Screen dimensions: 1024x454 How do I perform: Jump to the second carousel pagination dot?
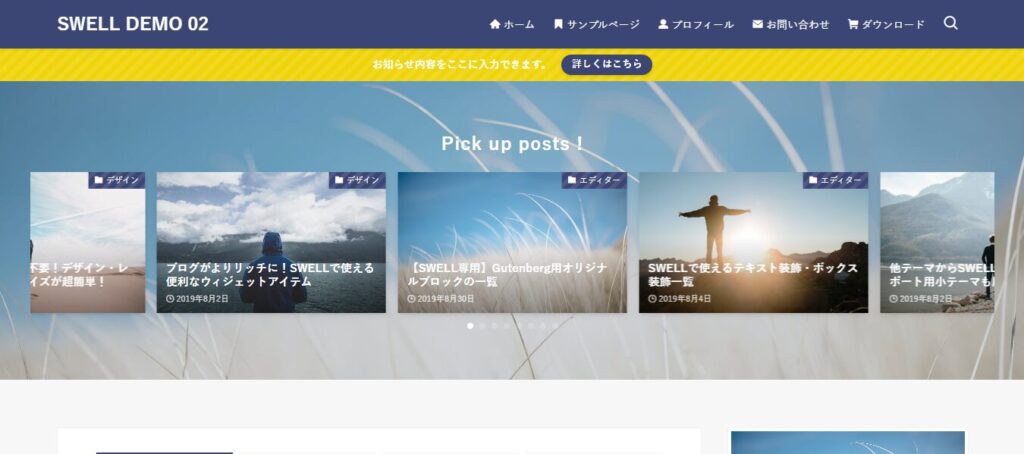tap(482, 325)
